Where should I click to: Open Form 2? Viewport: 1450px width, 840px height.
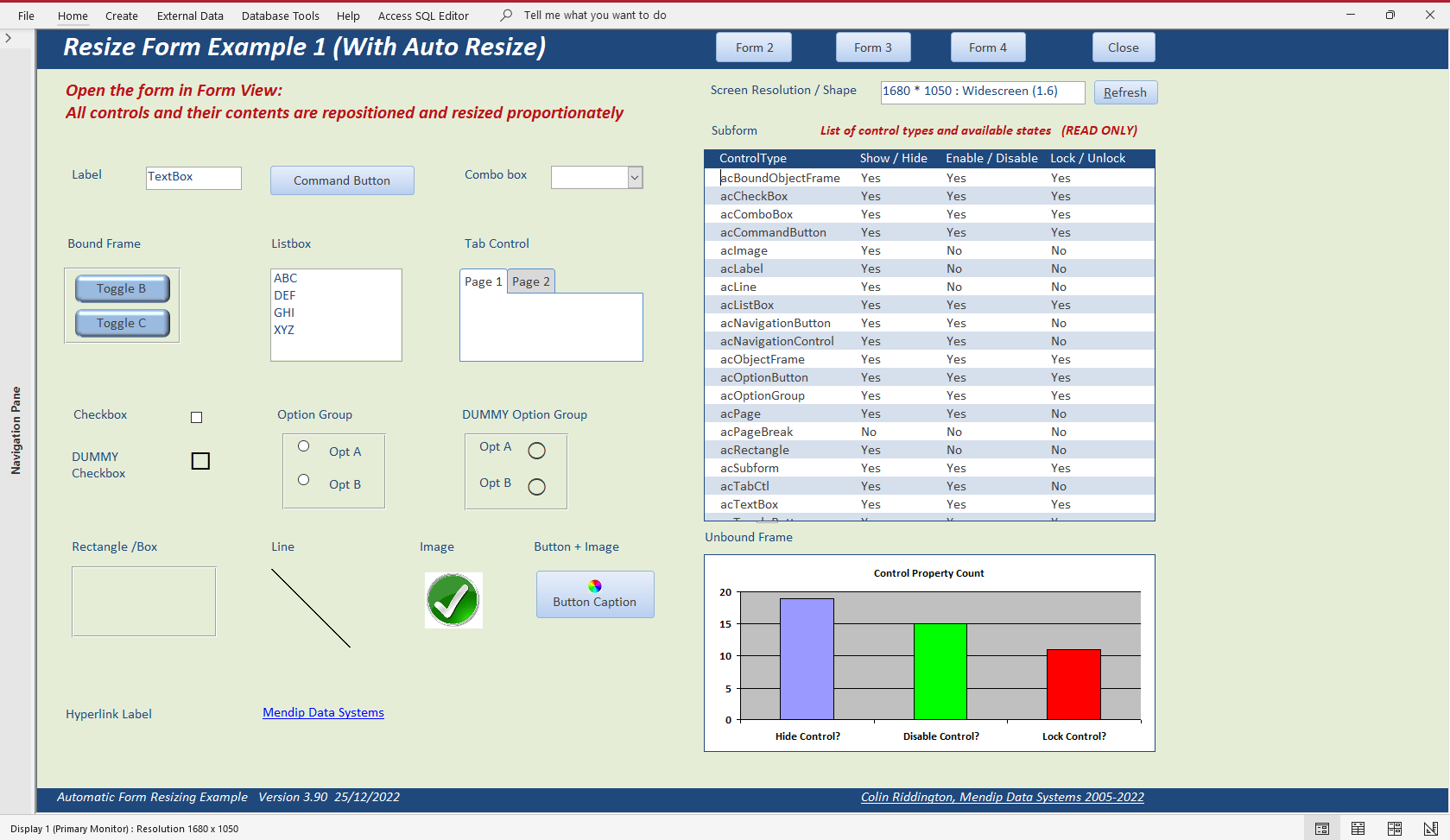click(754, 47)
